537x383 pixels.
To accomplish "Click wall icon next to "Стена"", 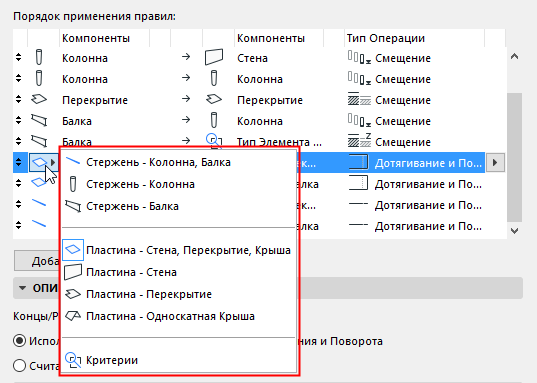I will 214,57.
